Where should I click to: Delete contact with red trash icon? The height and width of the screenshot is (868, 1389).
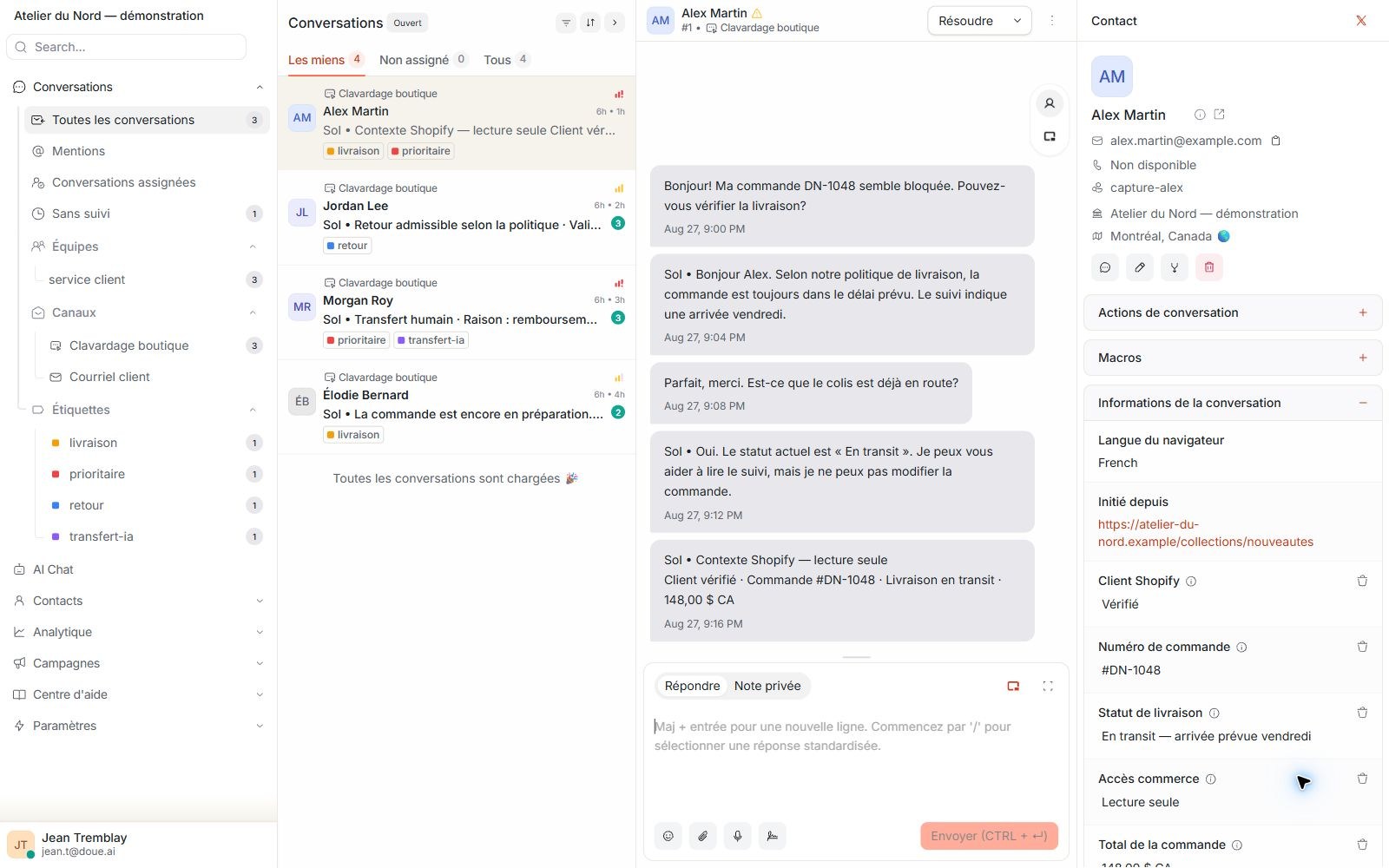coord(1209,267)
